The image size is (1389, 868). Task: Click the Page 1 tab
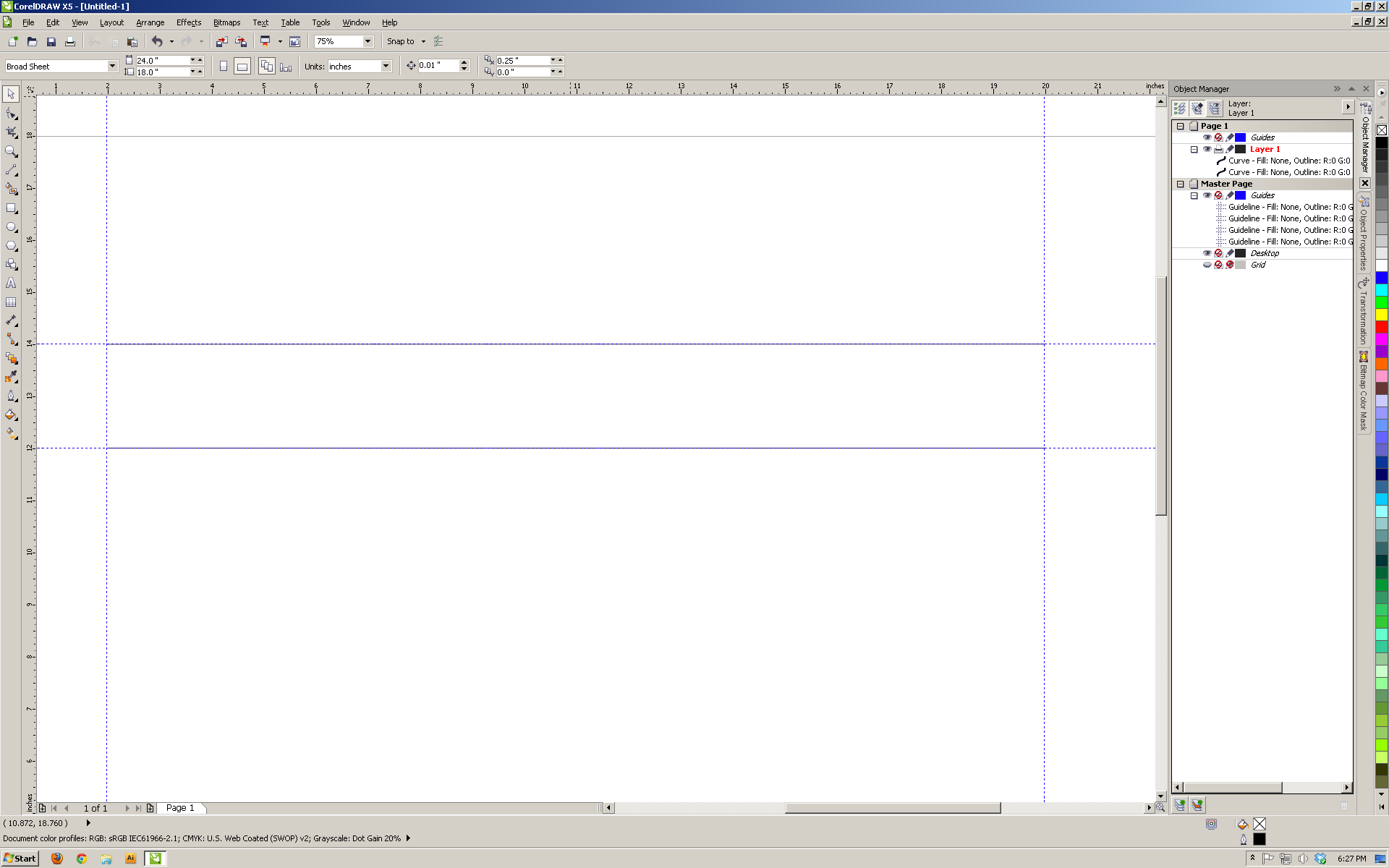180,808
